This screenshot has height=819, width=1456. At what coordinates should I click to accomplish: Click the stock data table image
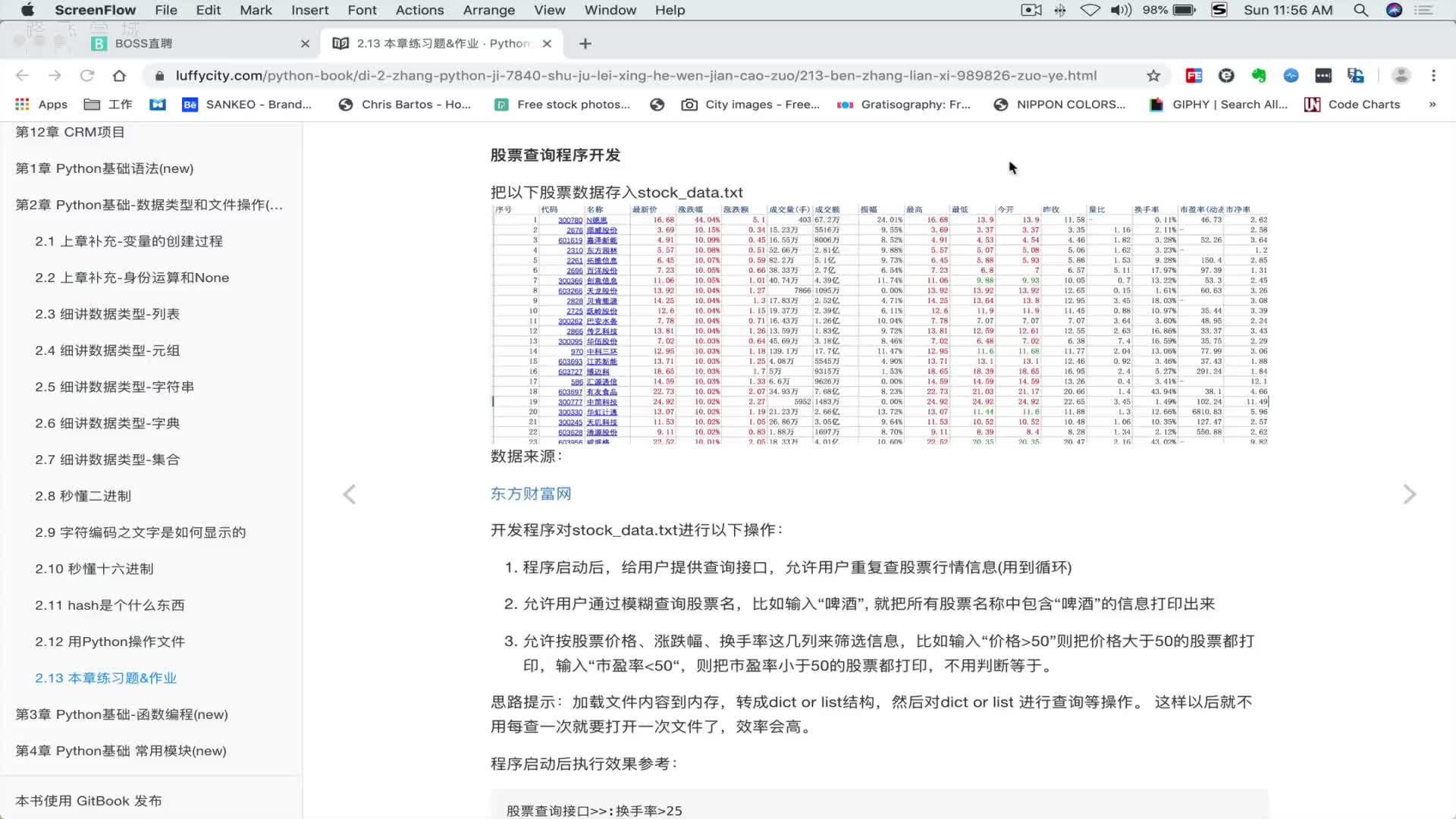coord(880,324)
